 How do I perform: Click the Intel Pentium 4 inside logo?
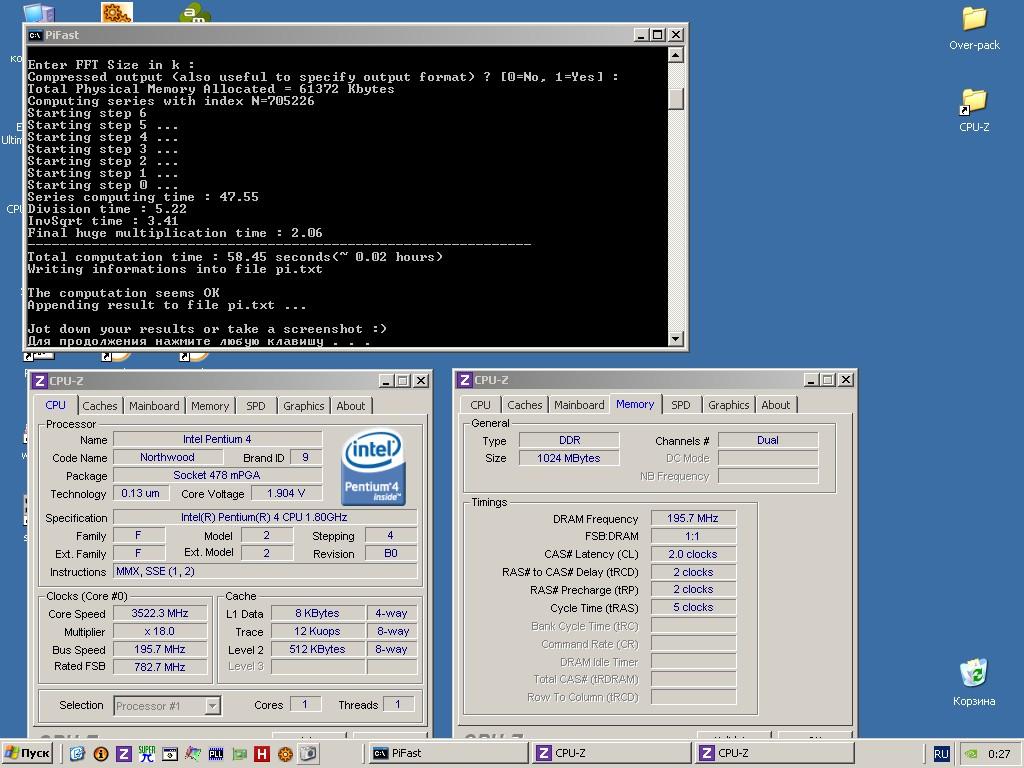(x=373, y=468)
